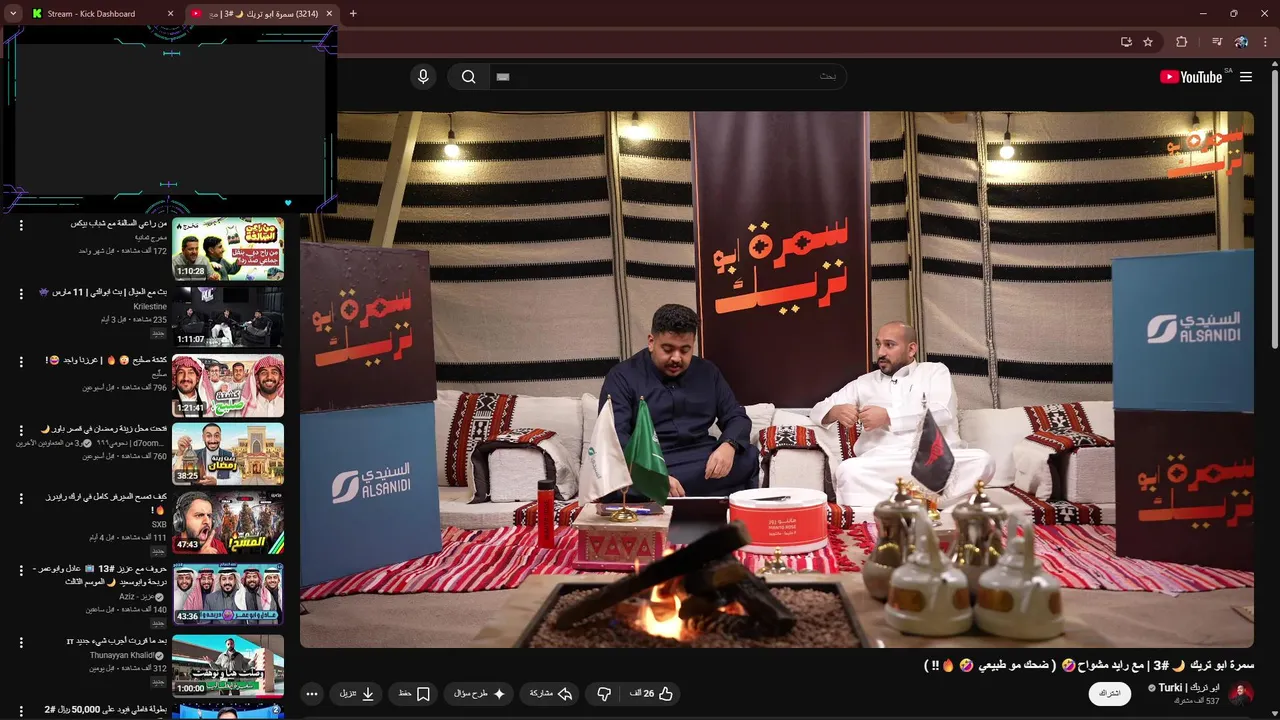
Task: Open the YouTube hamburger guide menu
Action: pyautogui.click(x=1246, y=77)
